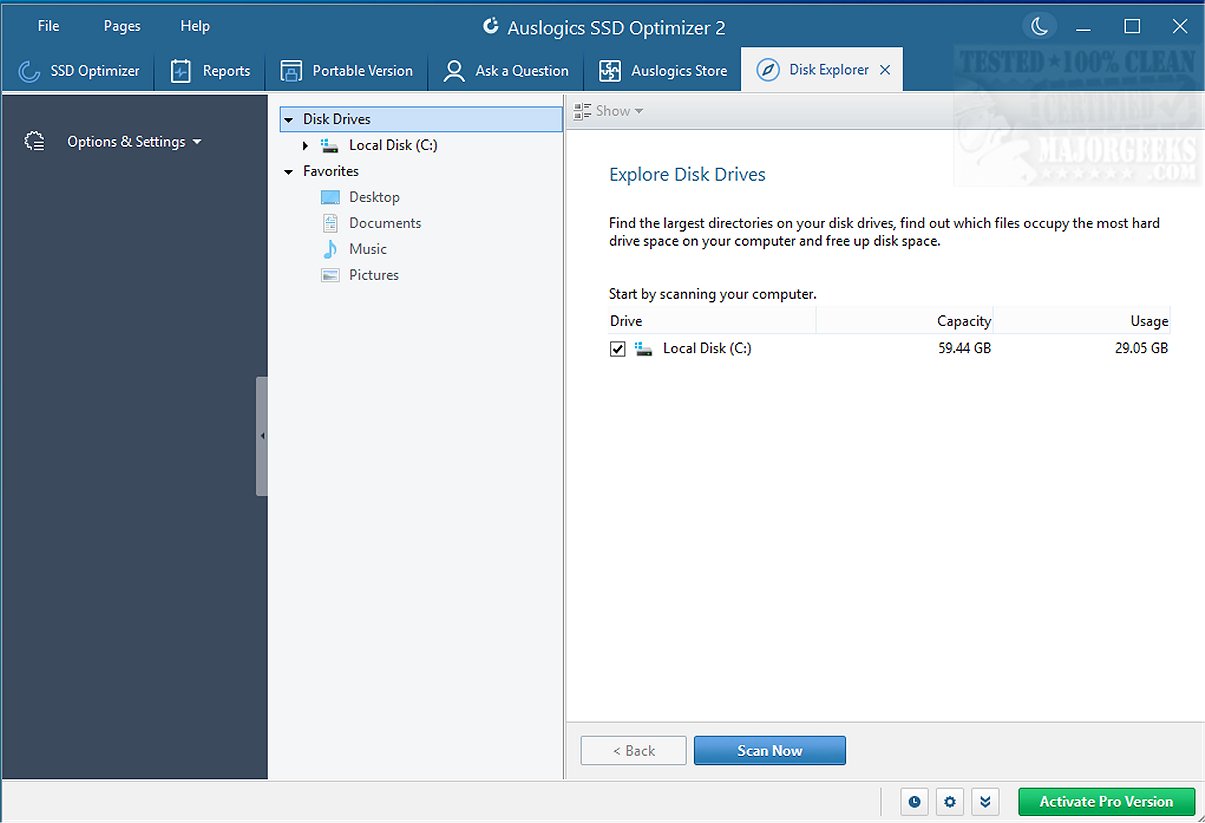Switch to the Reports tab
Screen dimensions: 1205x823
click(x=210, y=71)
